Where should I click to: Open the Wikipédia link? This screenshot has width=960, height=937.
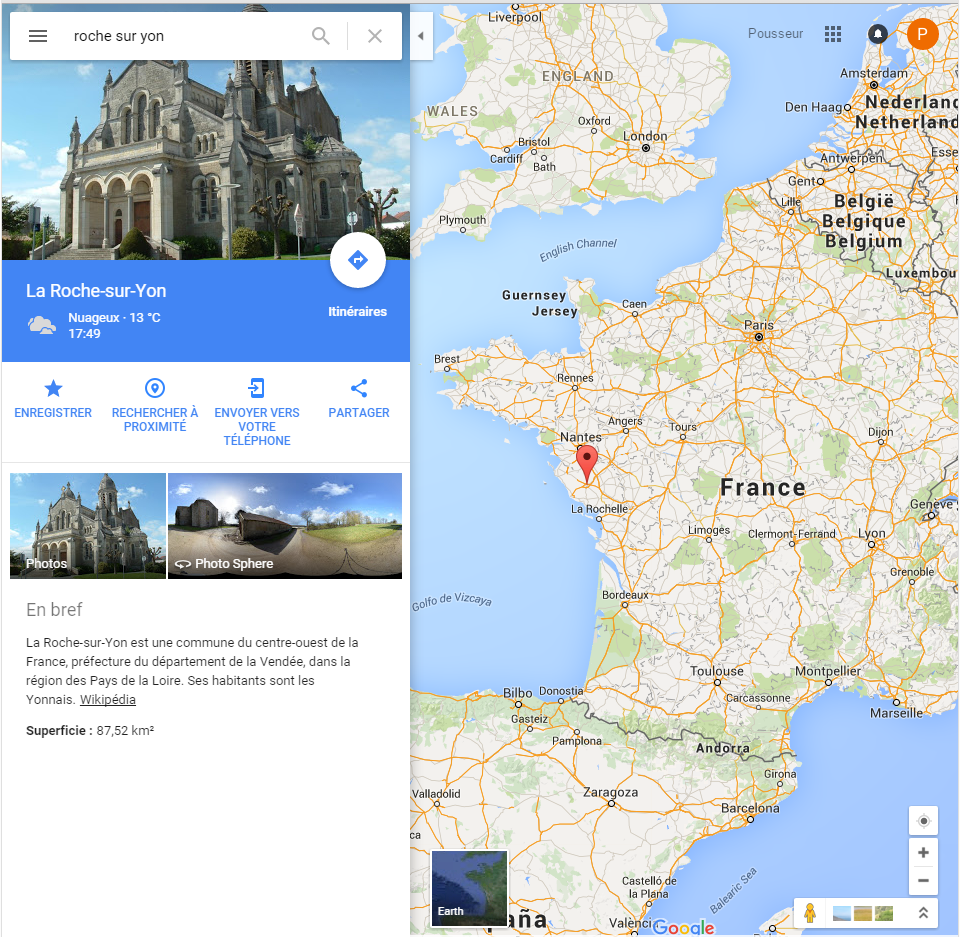[108, 699]
